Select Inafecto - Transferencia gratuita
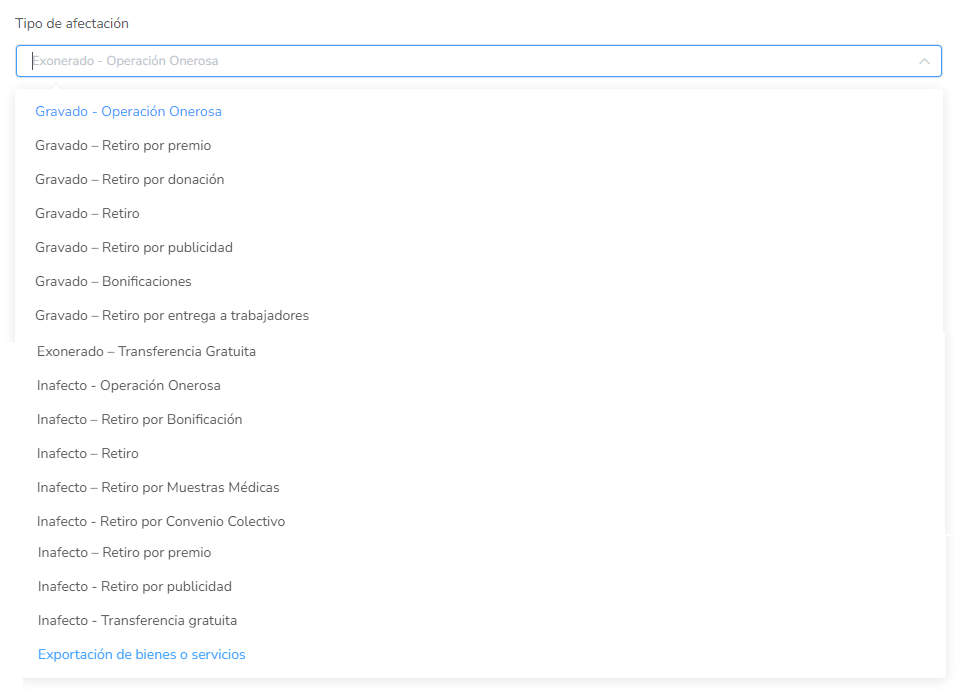Image resolution: width=966 pixels, height=696 pixels. click(138, 621)
